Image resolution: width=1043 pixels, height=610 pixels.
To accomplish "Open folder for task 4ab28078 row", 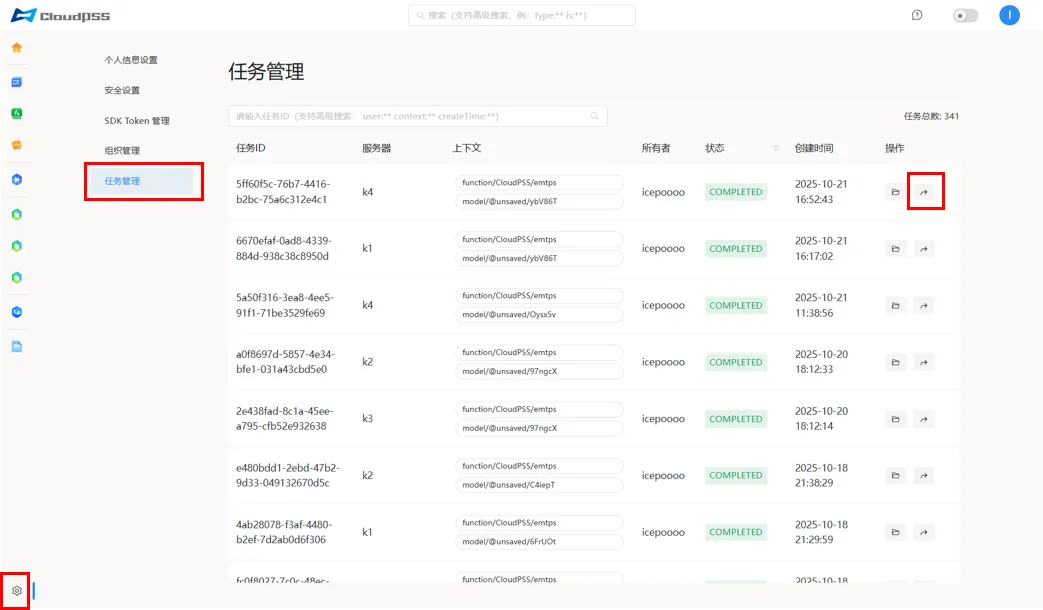I will [896, 532].
